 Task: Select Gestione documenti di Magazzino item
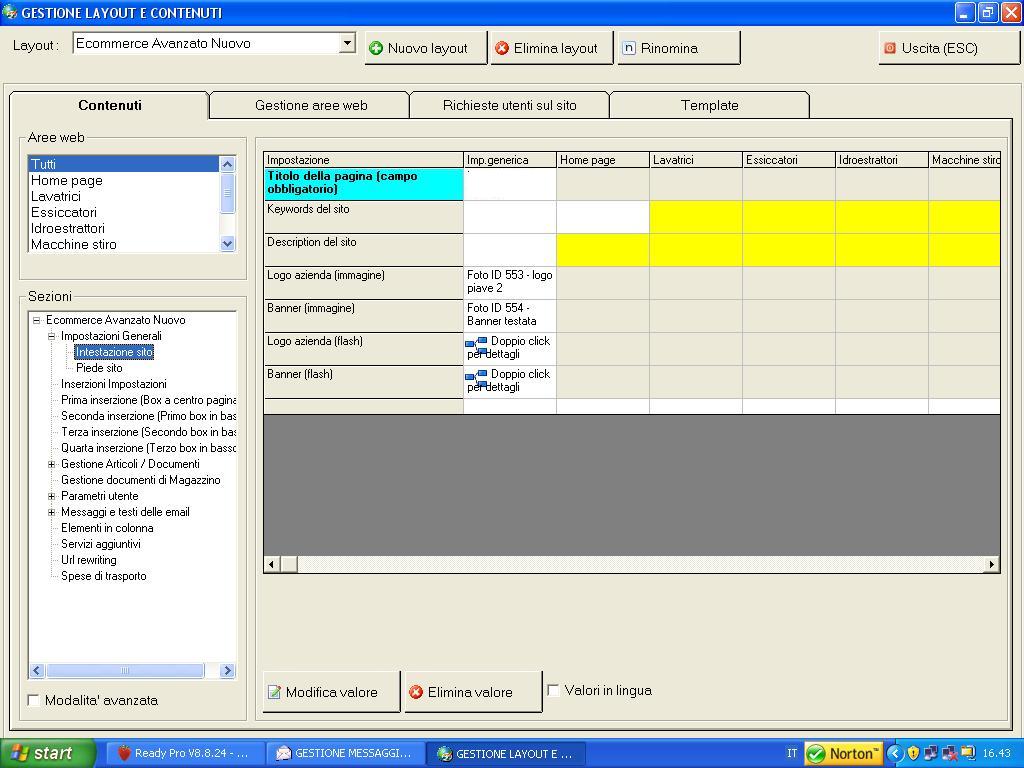140,480
